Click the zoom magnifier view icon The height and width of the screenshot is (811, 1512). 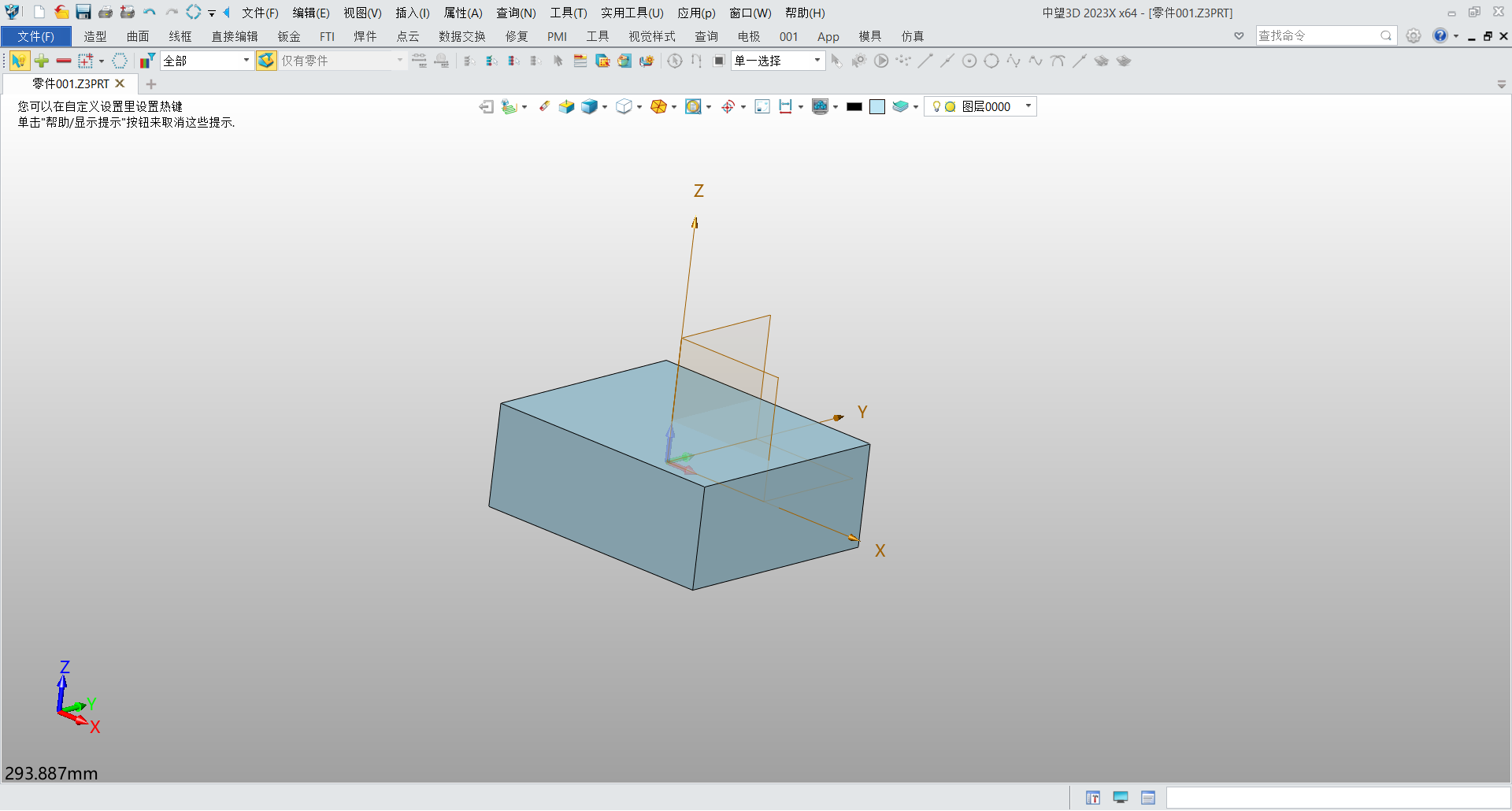692,107
